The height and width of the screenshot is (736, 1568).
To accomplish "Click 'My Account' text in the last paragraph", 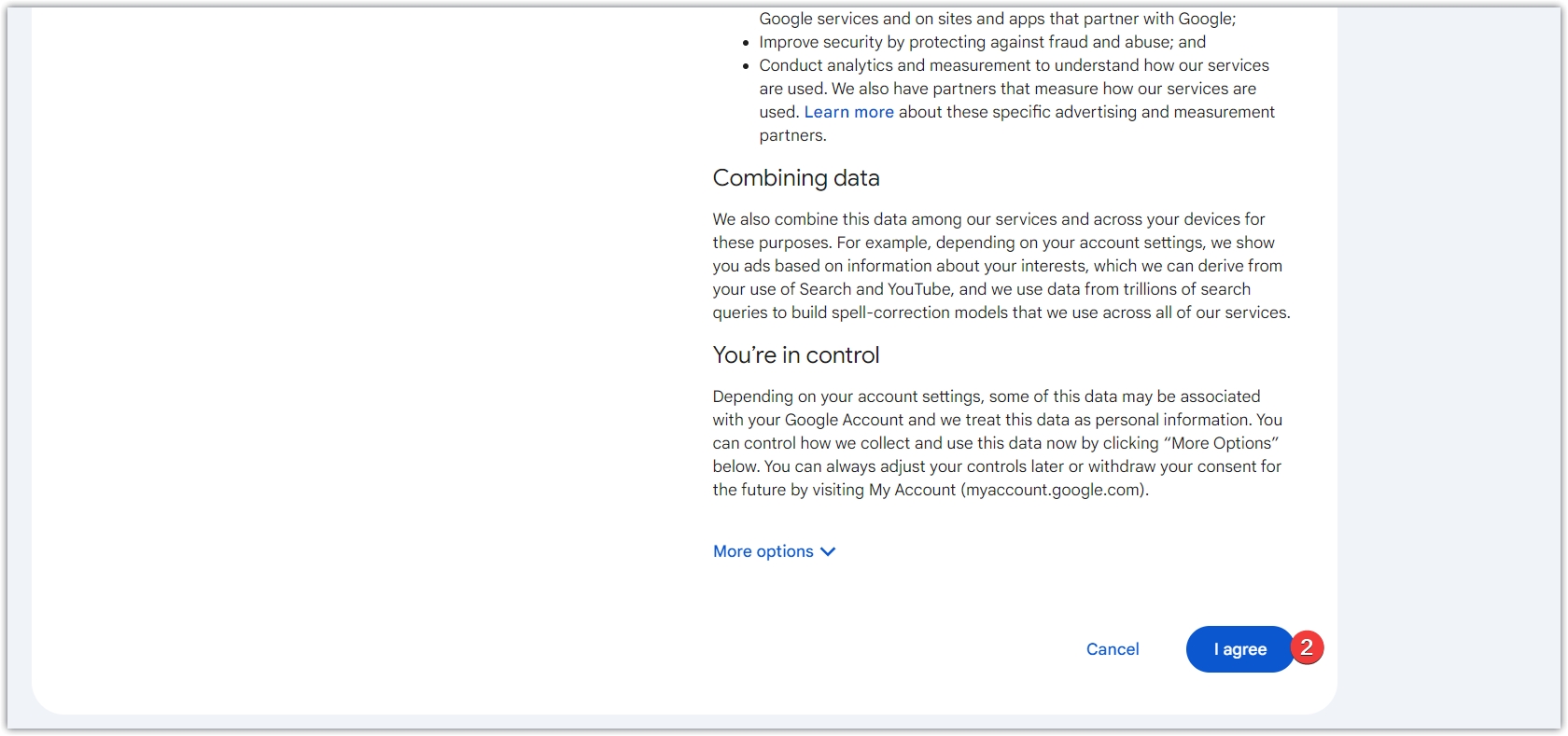I will [912, 490].
